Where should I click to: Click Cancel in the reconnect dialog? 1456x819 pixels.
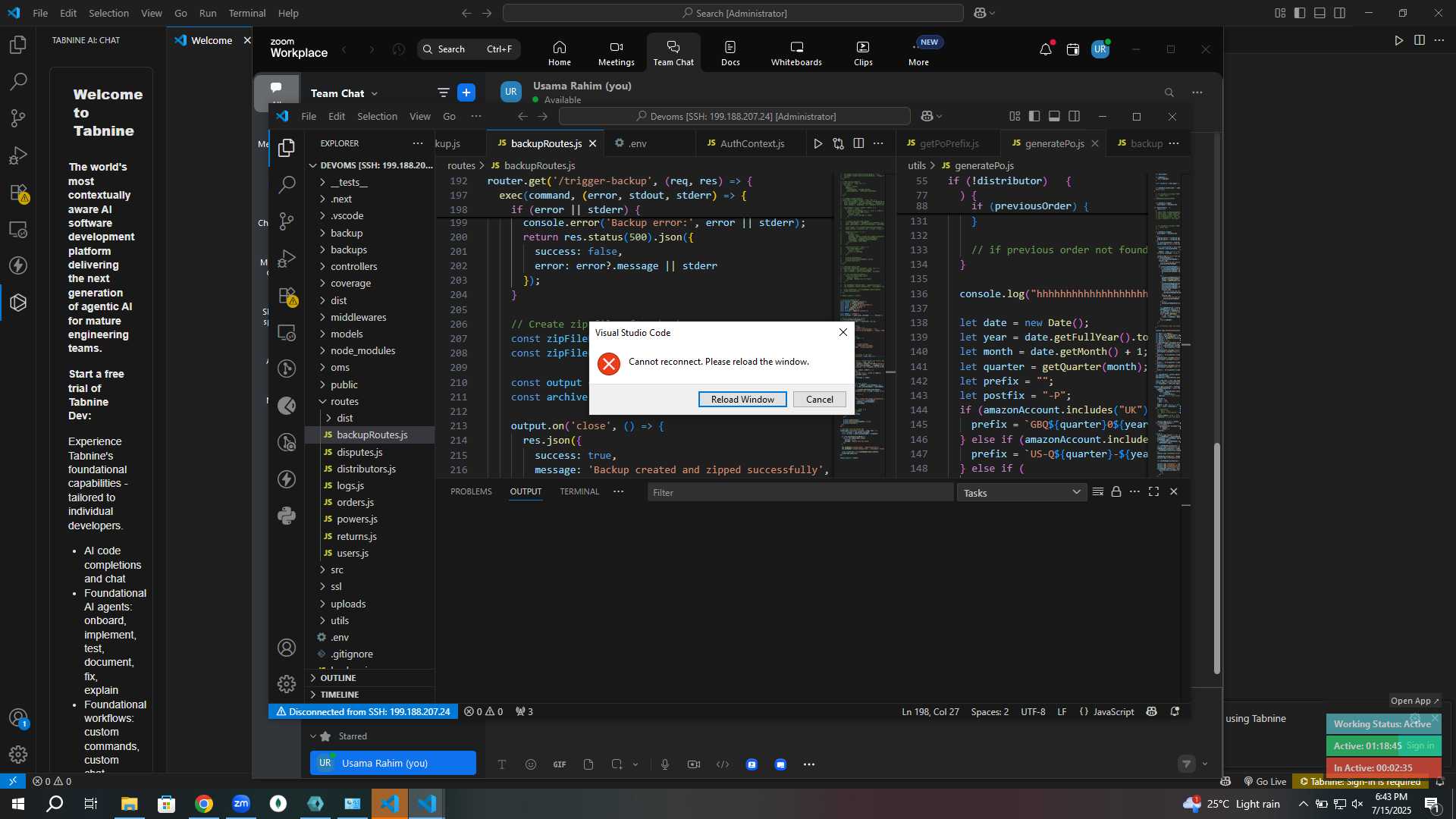point(819,400)
